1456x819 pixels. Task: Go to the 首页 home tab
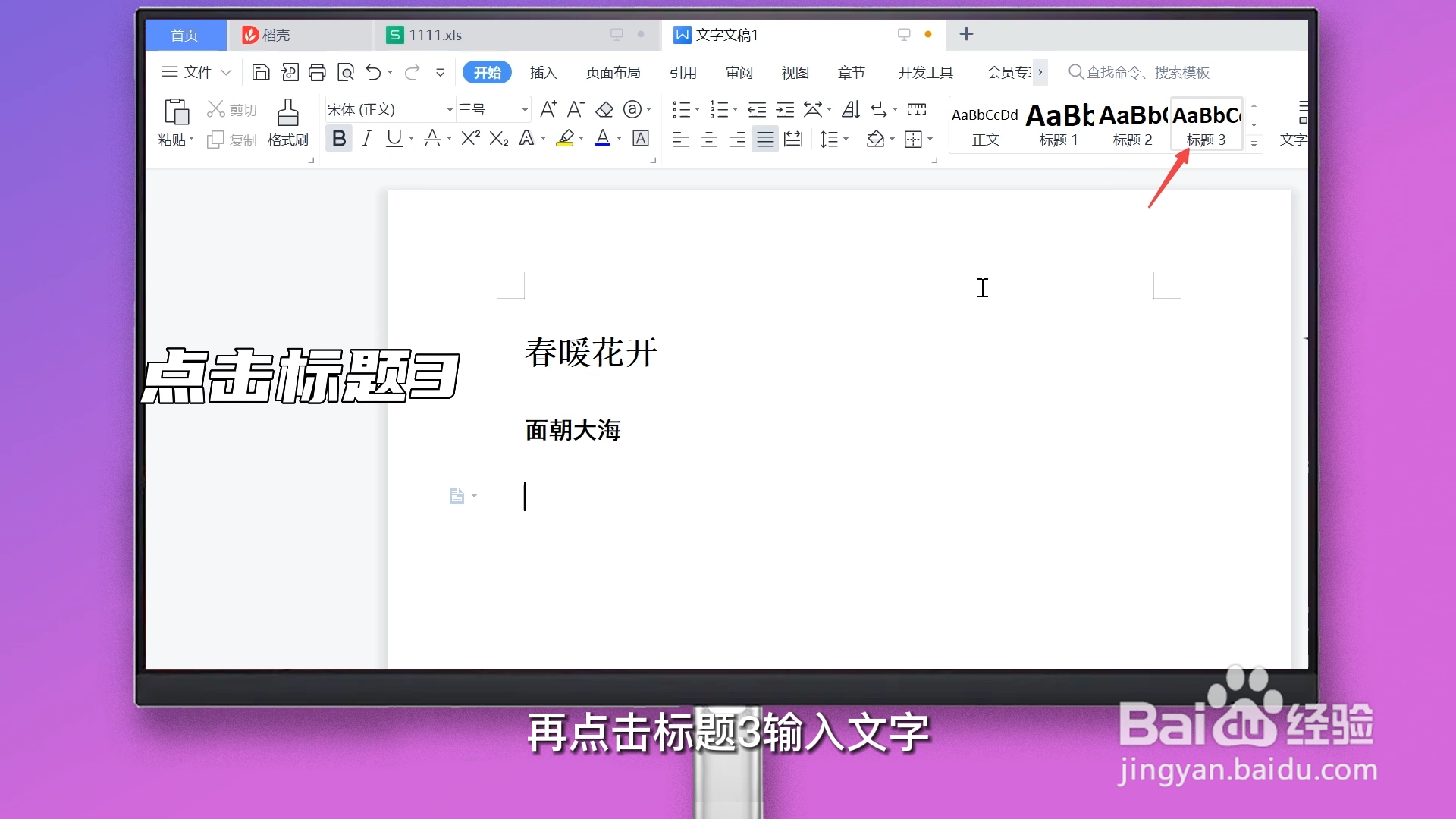[x=185, y=35]
